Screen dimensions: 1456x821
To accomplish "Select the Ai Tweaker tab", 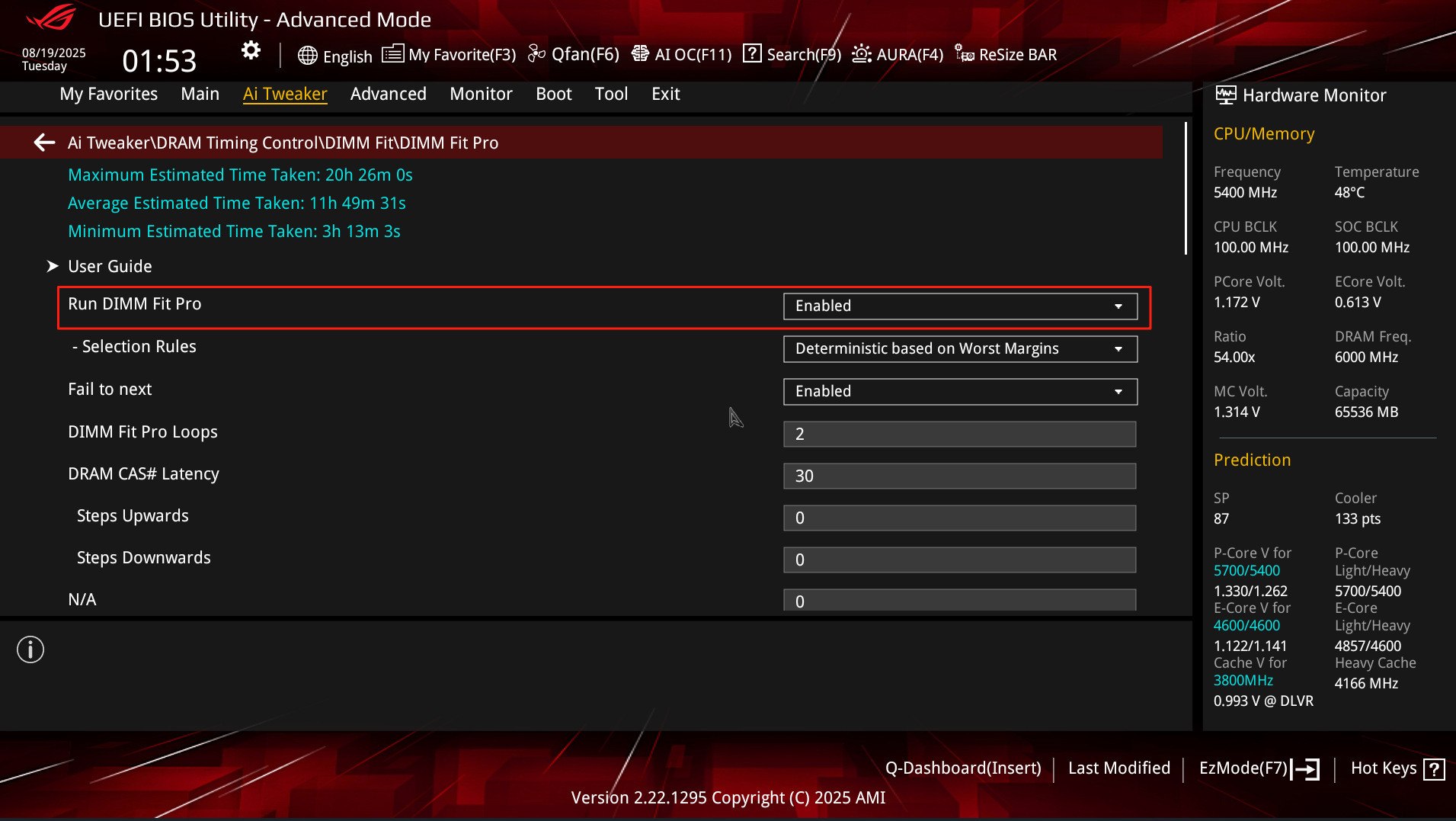I will coord(285,94).
